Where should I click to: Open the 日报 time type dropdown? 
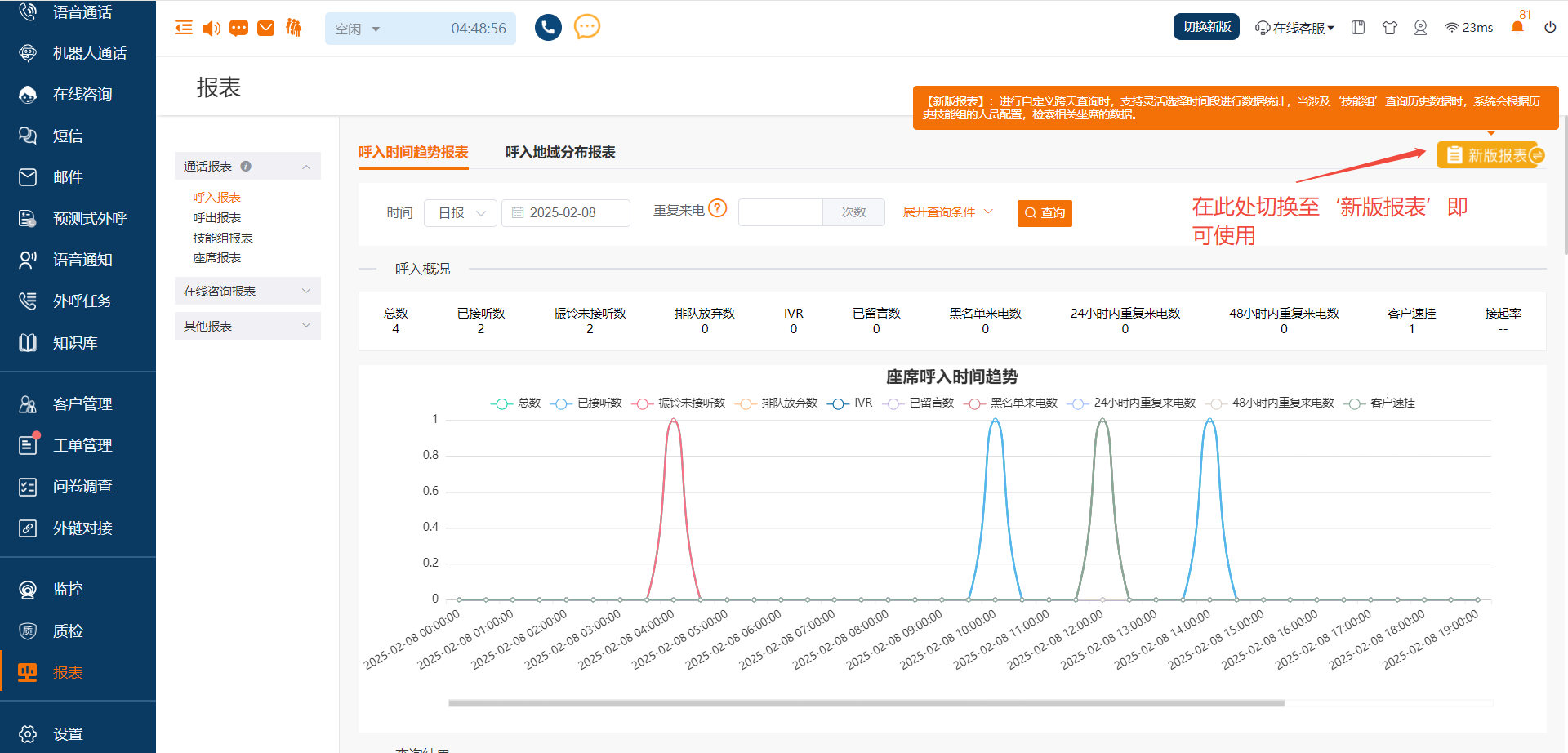(461, 213)
